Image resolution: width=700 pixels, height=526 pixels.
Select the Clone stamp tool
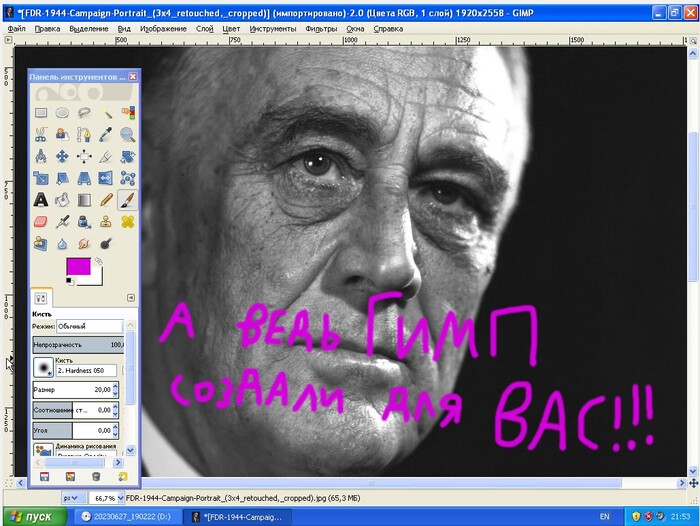(106, 222)
